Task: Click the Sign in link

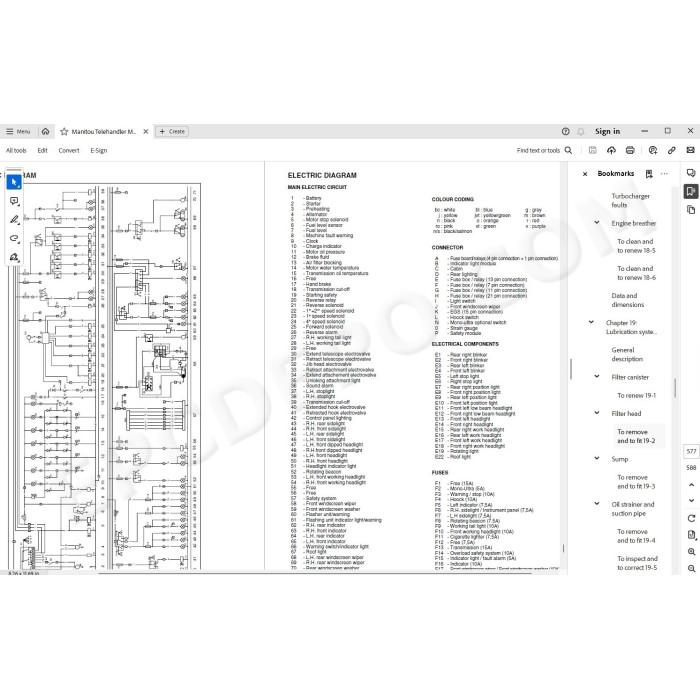Action: 607,131
